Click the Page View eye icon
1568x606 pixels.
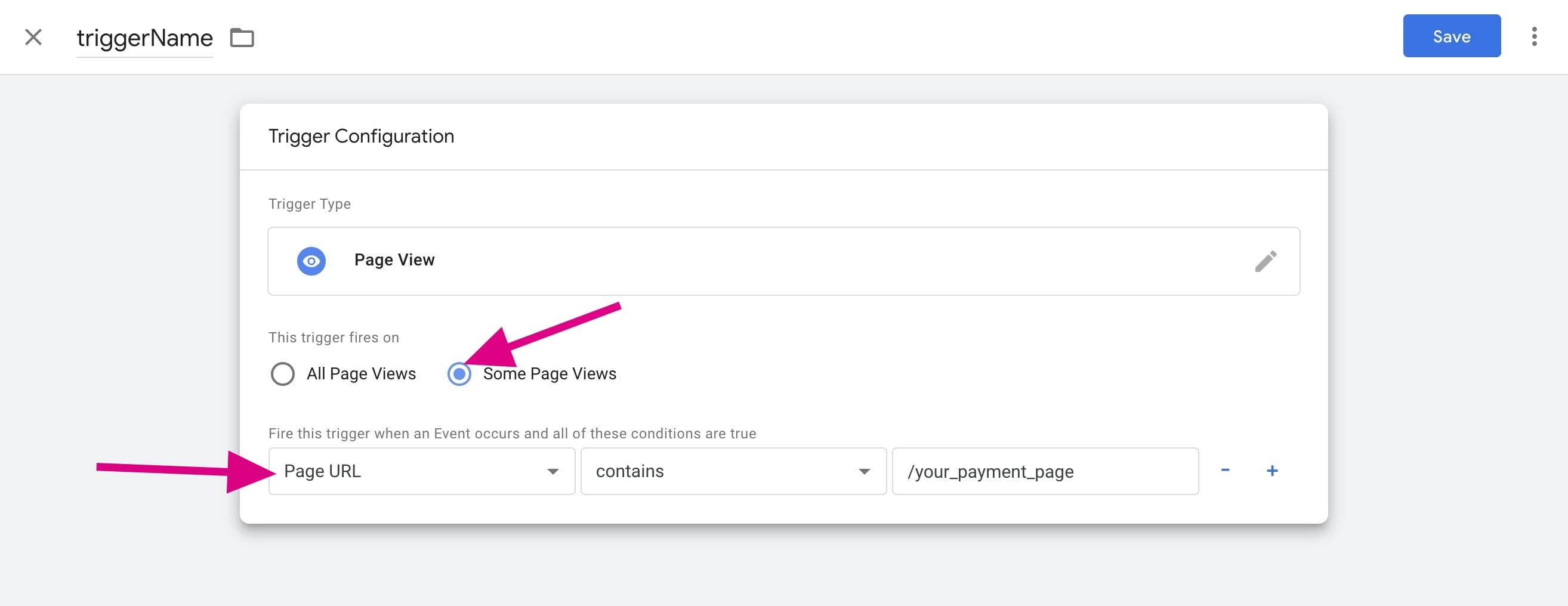tap(311, 261)
